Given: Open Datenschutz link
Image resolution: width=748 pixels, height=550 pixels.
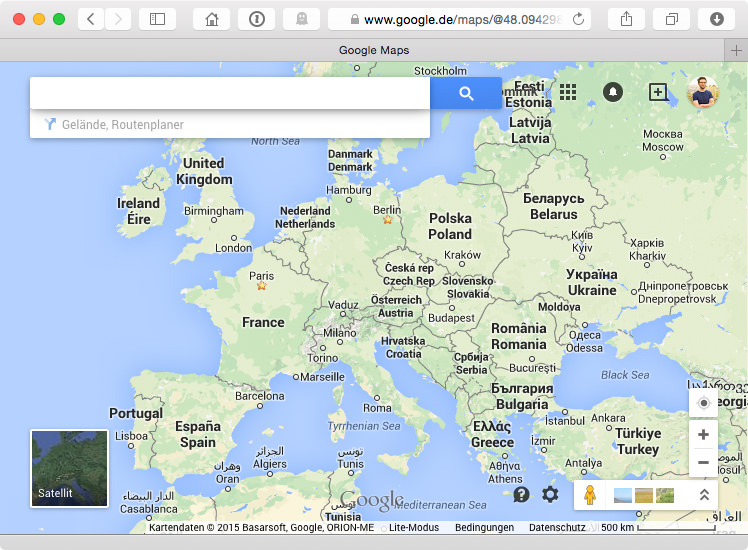Looking at the screenshot, I should (557, 528).
